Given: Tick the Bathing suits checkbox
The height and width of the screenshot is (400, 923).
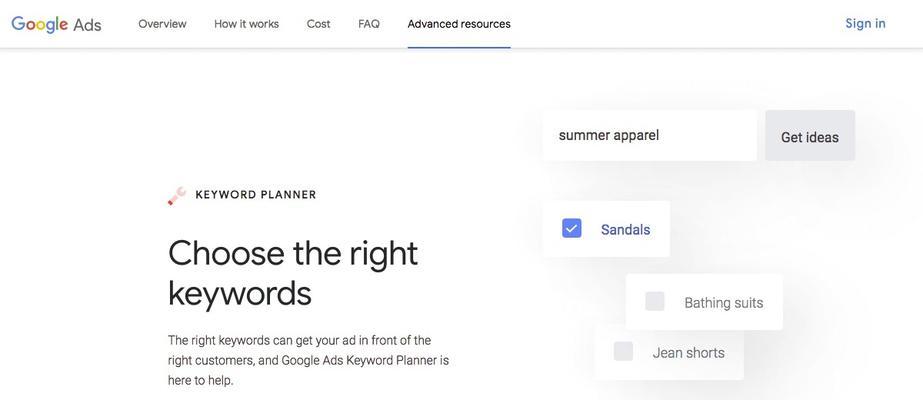Looking at the screenshot, I should click(655, 301).
